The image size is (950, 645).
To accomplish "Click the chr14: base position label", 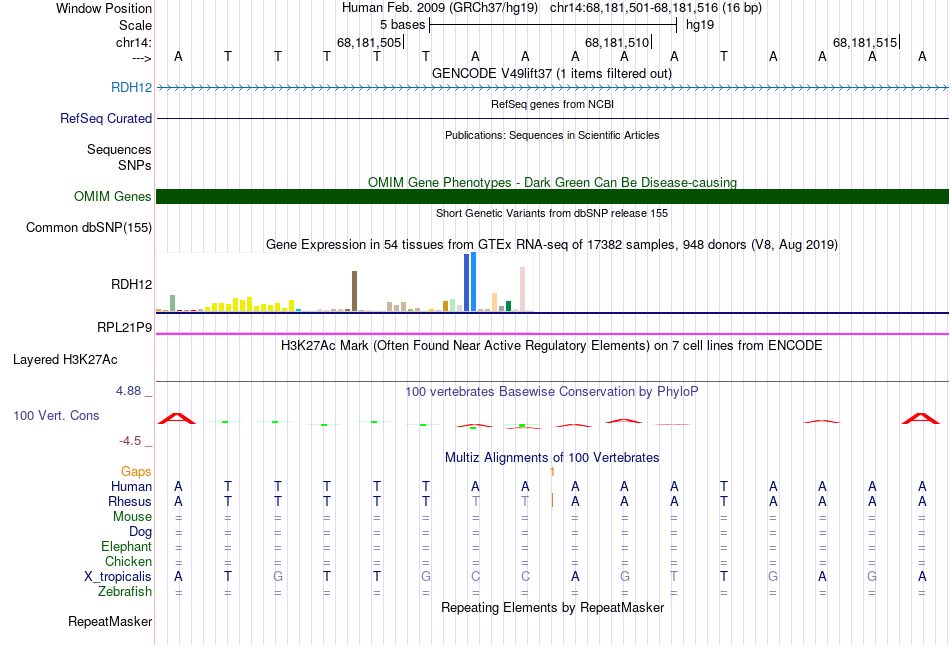I will click(134, 42).
